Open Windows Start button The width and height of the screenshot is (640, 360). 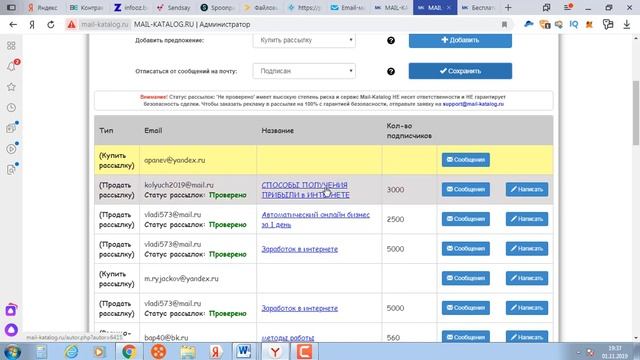tap(13, 351)
